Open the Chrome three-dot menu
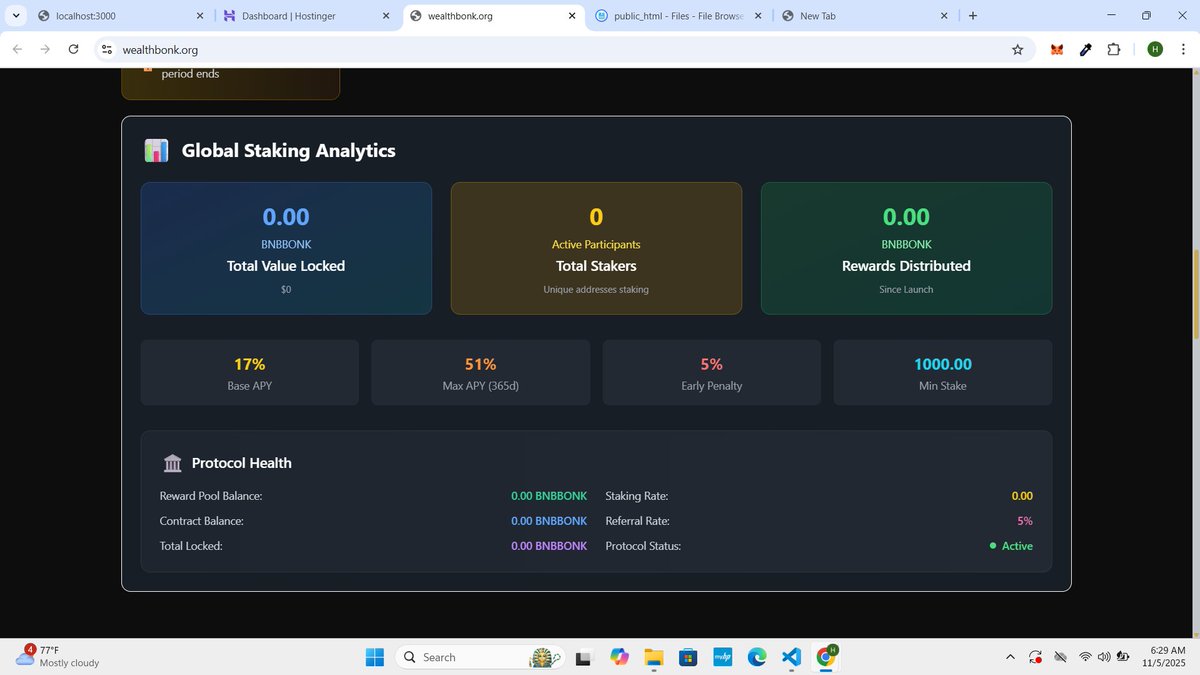This screenshot has height=675, width=1200. (1183, 49)
